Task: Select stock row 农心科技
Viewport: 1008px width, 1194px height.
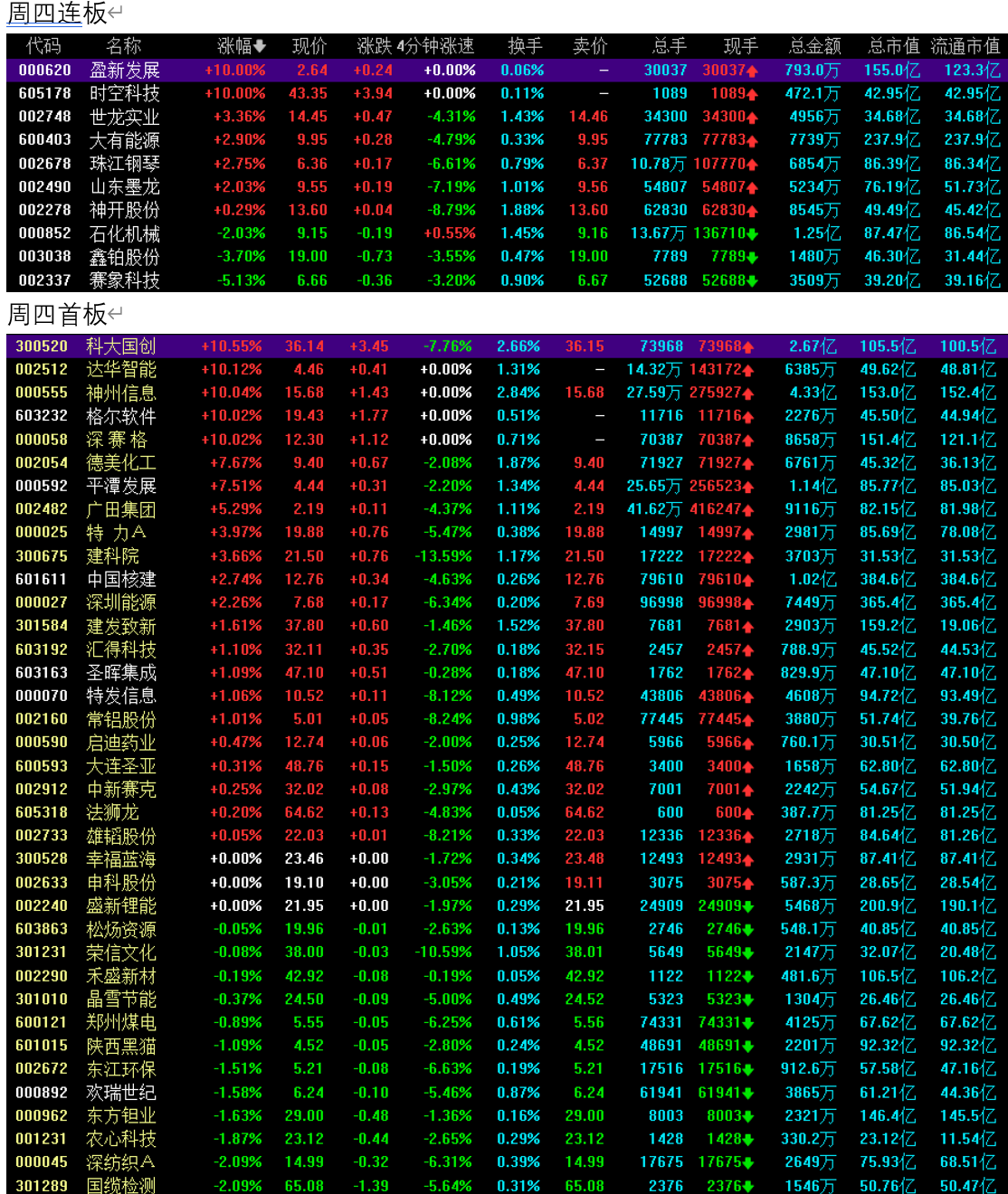Action: (506, 1139)
